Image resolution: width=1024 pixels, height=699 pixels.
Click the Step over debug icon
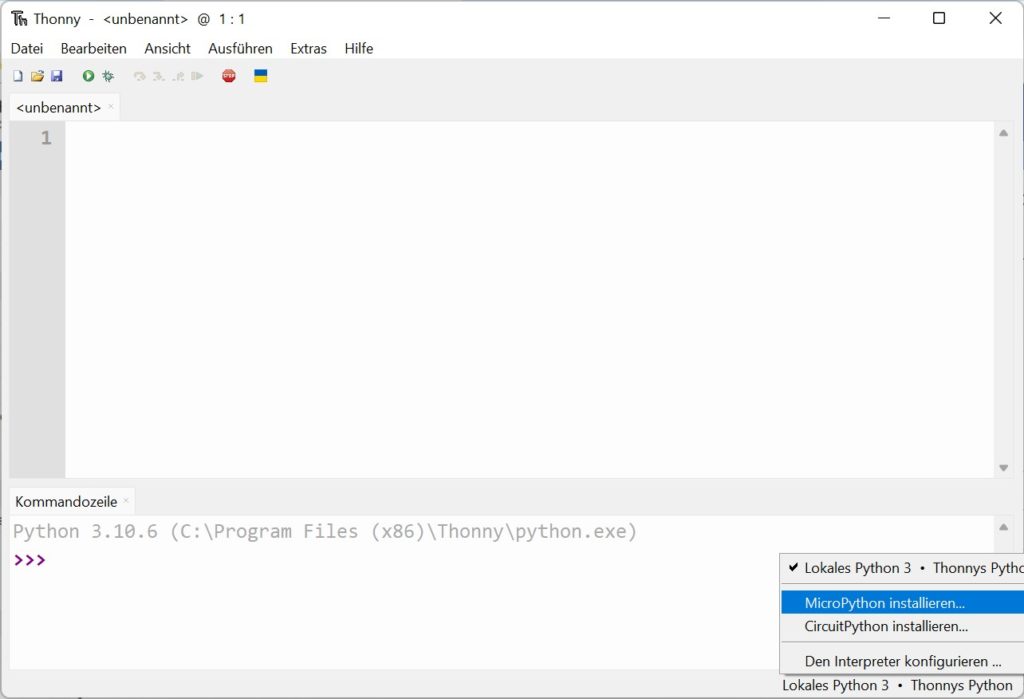(x=139, y=76)
